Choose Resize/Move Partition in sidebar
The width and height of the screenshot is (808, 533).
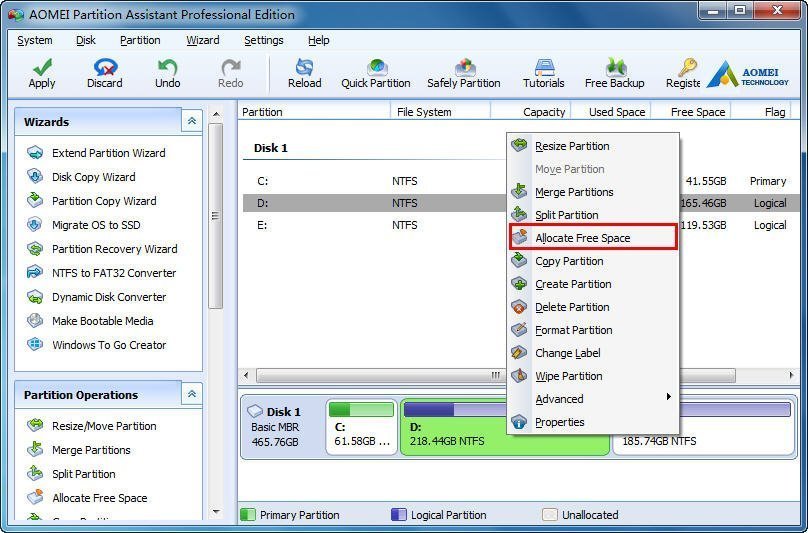pos(92,426)
